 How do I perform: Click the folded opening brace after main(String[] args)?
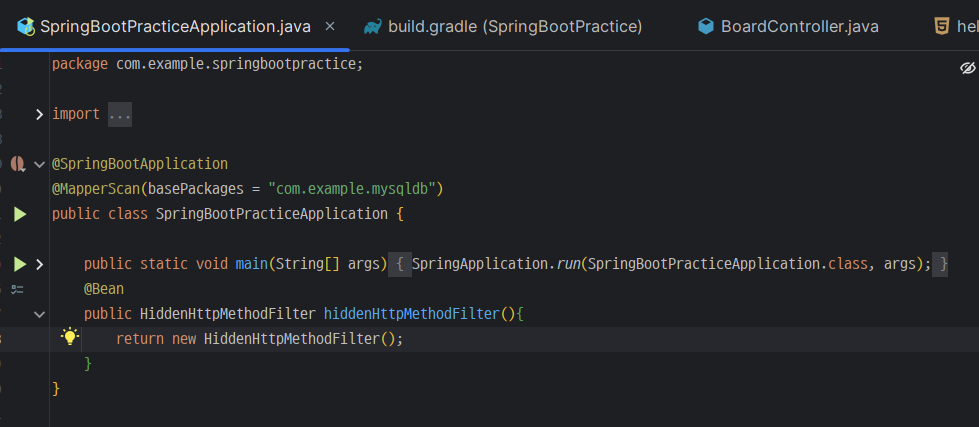[400, 264]
